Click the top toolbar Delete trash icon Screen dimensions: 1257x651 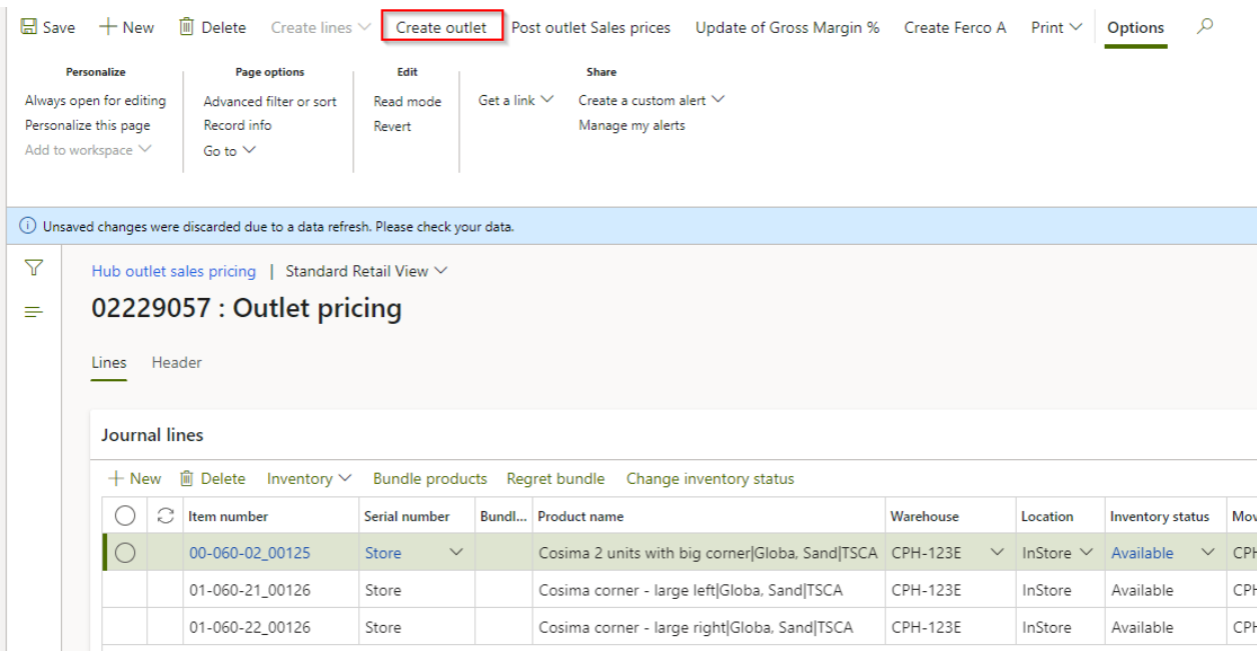[x=186, y=27]
